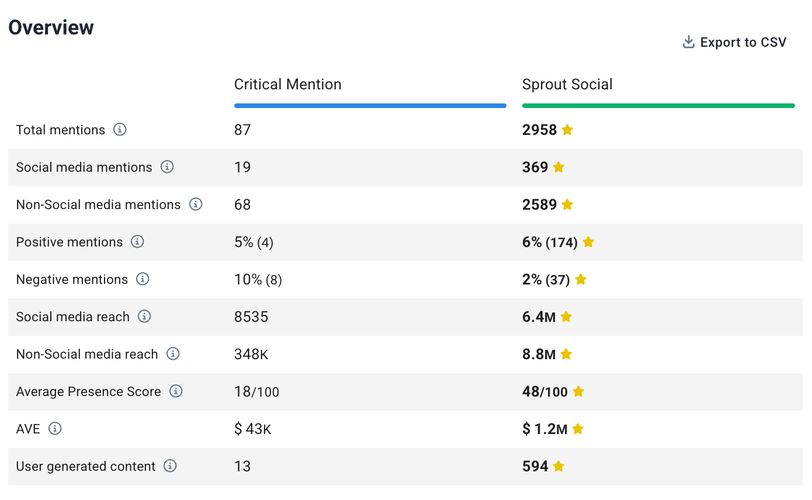The width and height of the screenshot is (812, 500).
Task: Show info for Non-Social media mentions
Action: click(195, 204)
